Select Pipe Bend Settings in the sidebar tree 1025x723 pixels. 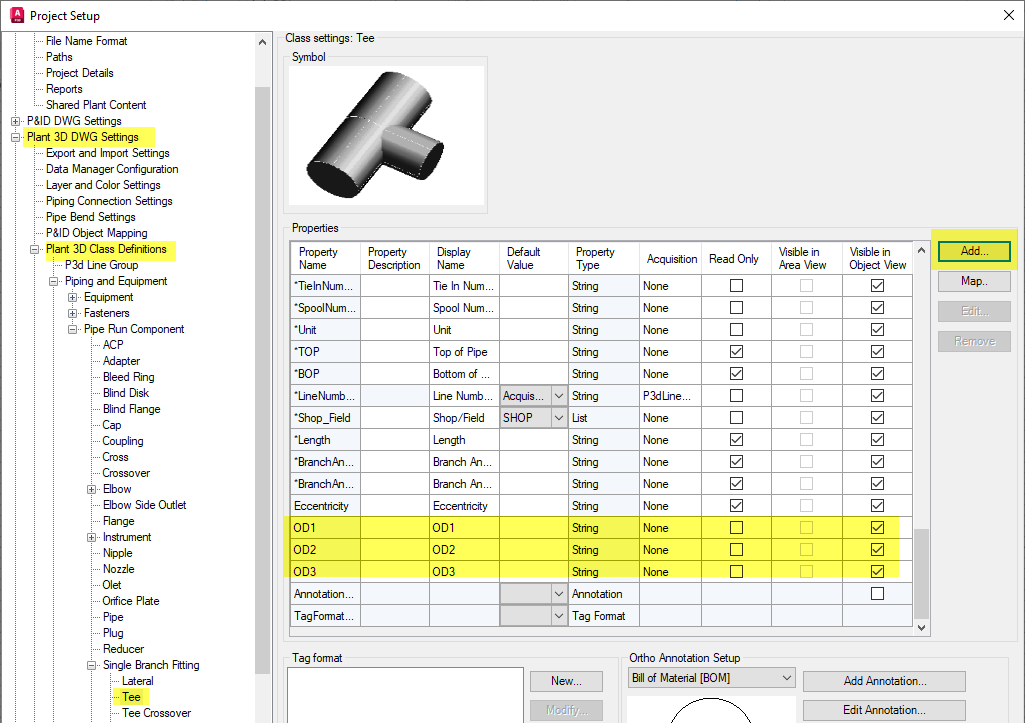point(89,216)
